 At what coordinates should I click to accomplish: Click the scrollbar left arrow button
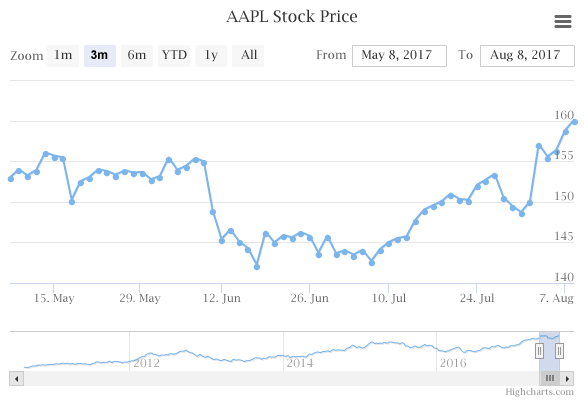point(17,379)
